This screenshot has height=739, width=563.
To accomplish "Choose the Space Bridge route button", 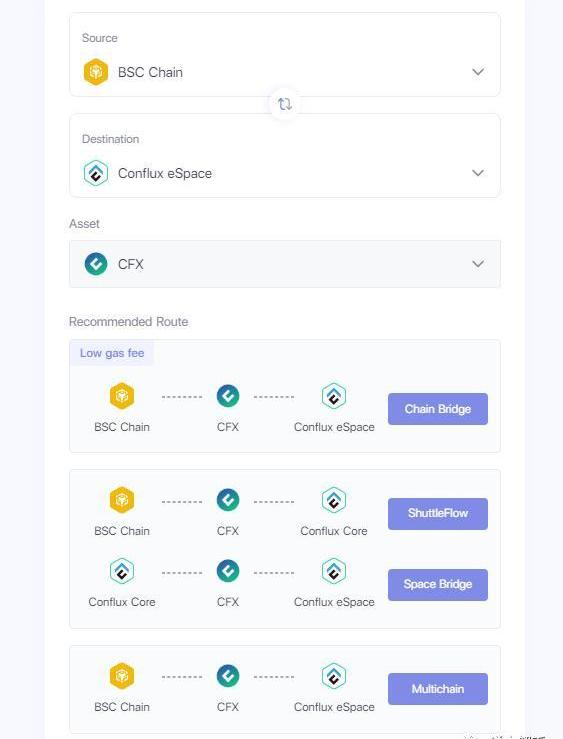I will point(438,585).
